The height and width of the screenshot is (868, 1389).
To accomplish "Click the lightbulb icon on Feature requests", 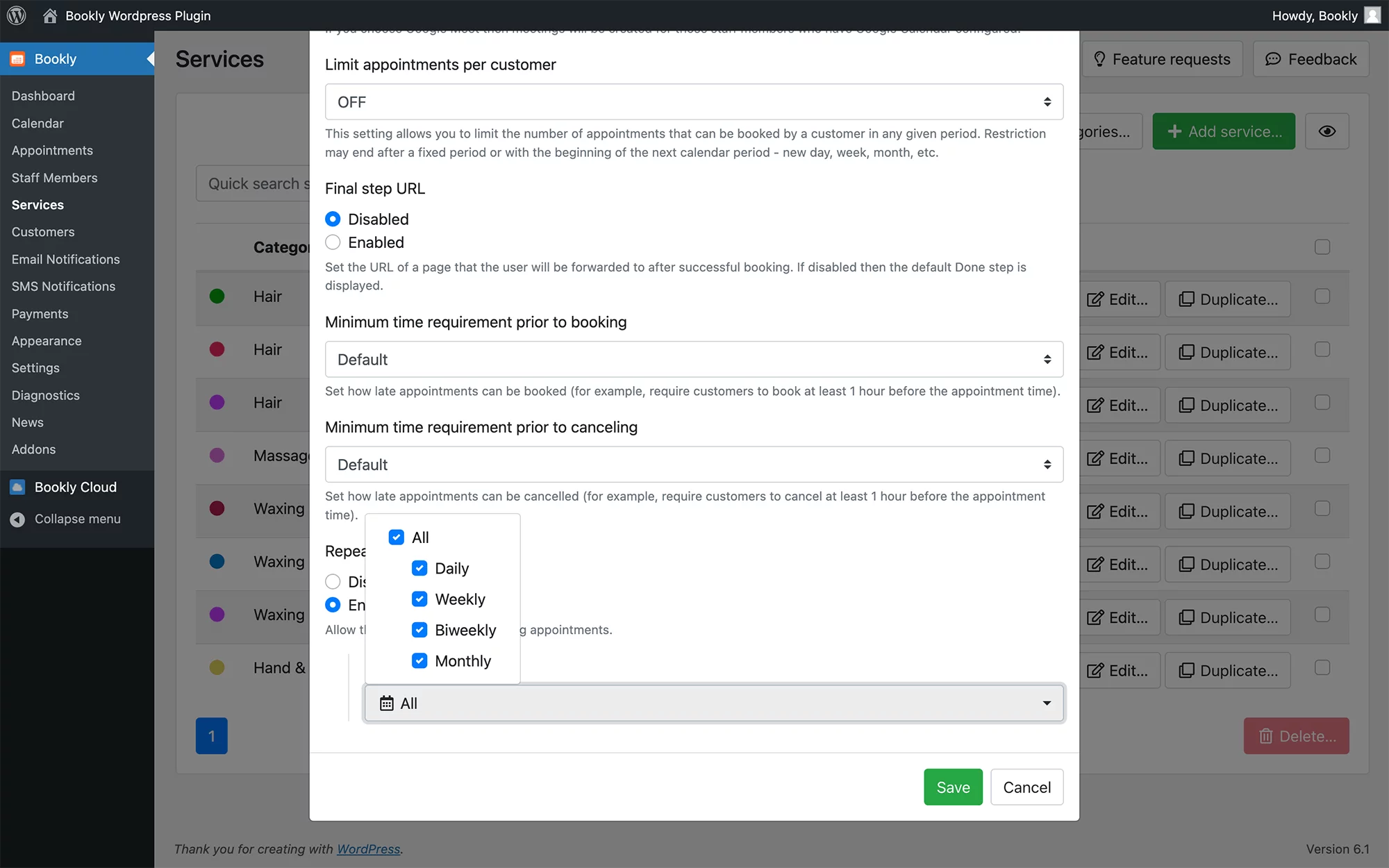I will coord(1099,59).
